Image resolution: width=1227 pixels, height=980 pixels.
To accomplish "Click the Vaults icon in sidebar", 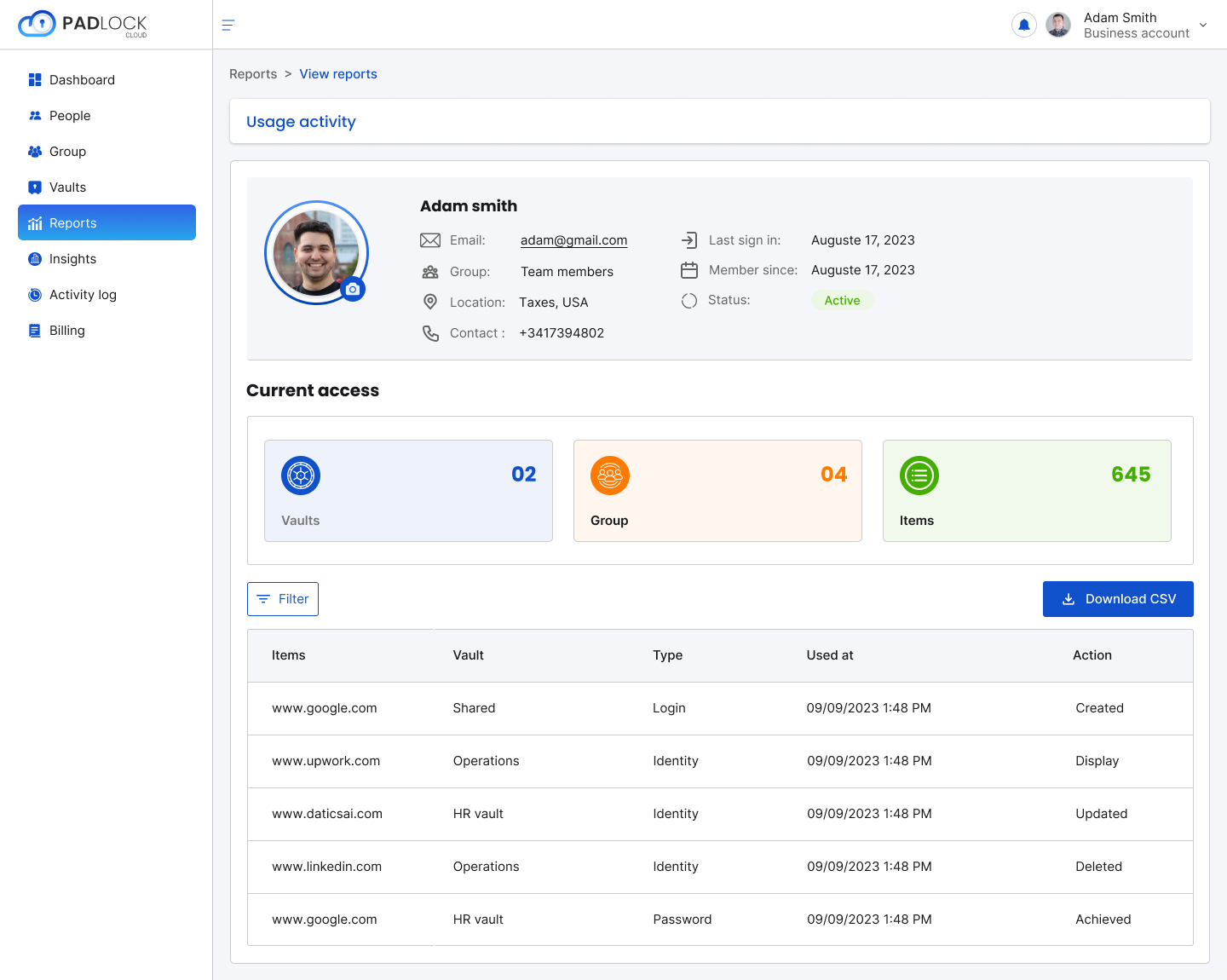I will tap(35, 187).
